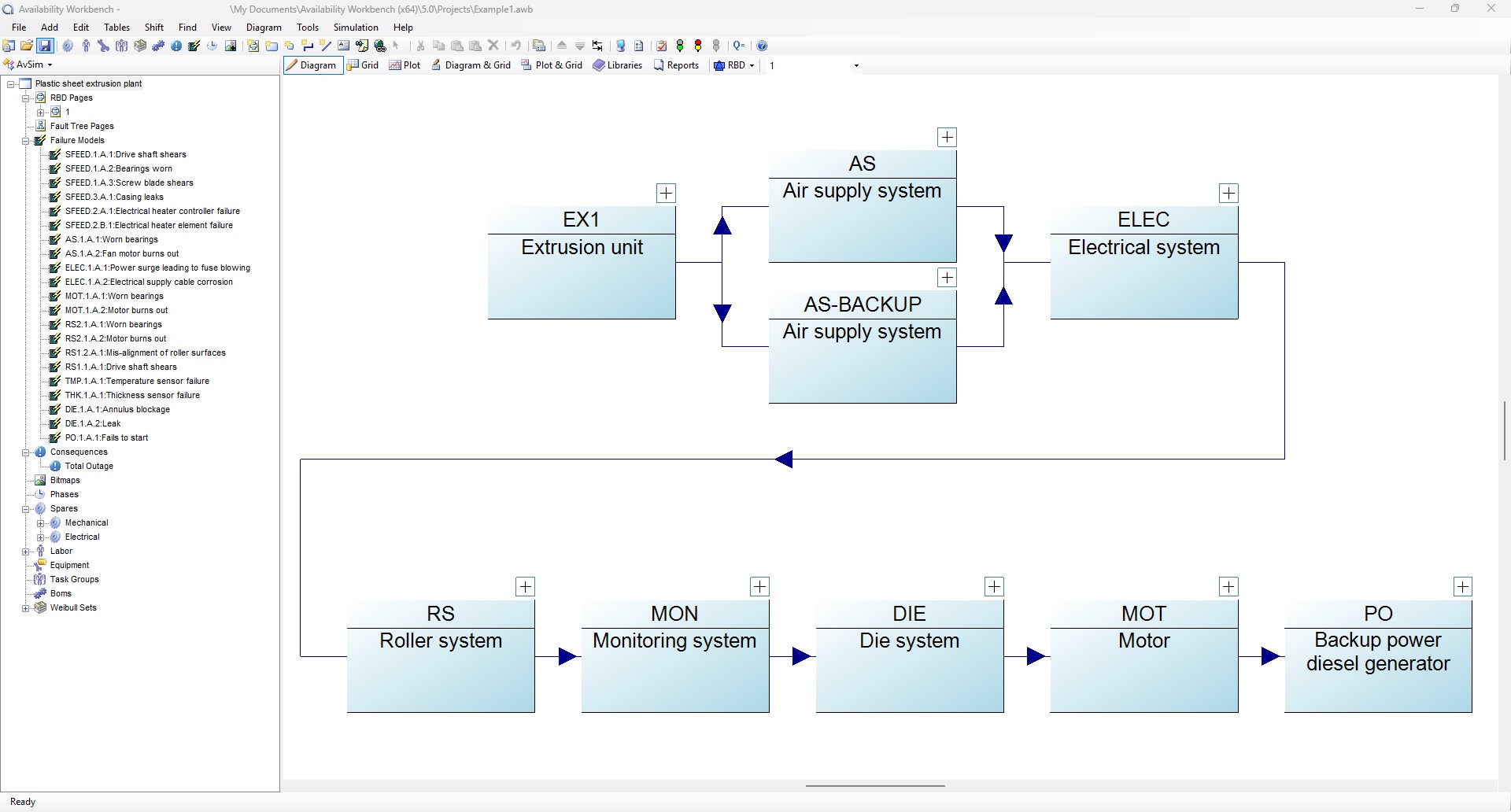The image size is (1511, 812).
Task: Open the Simulation menu
Action: 356,28
